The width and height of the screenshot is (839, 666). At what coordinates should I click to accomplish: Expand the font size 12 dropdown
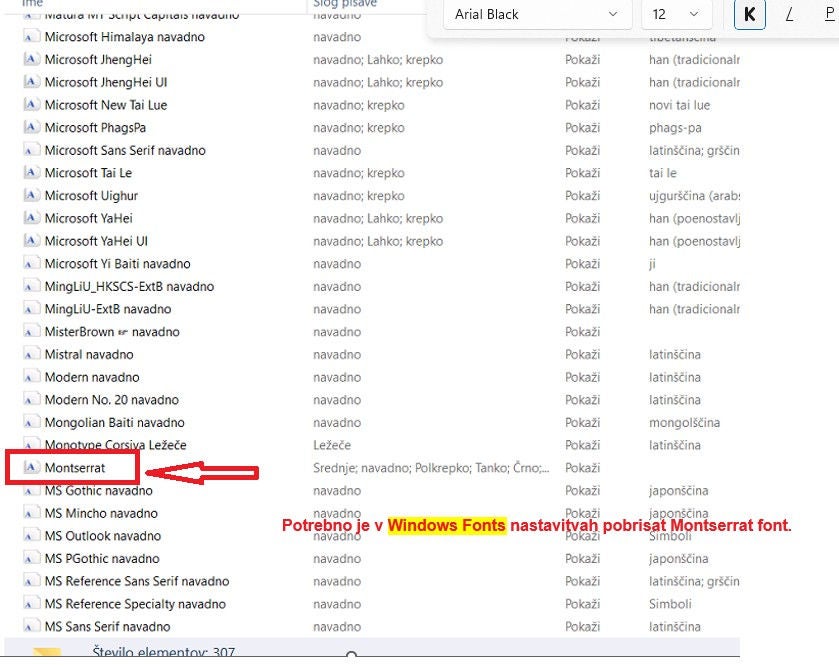coord(676,14)
